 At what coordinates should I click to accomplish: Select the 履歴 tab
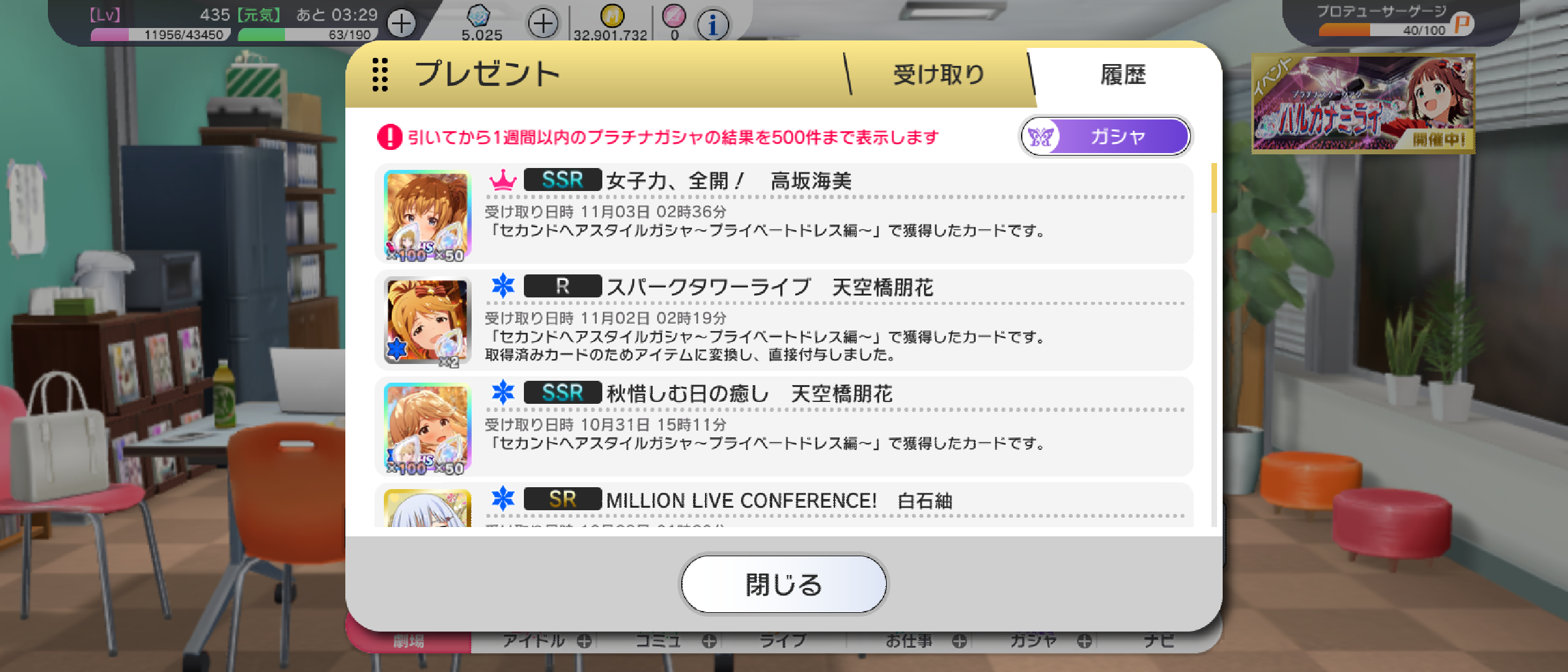pos(1123,75)
